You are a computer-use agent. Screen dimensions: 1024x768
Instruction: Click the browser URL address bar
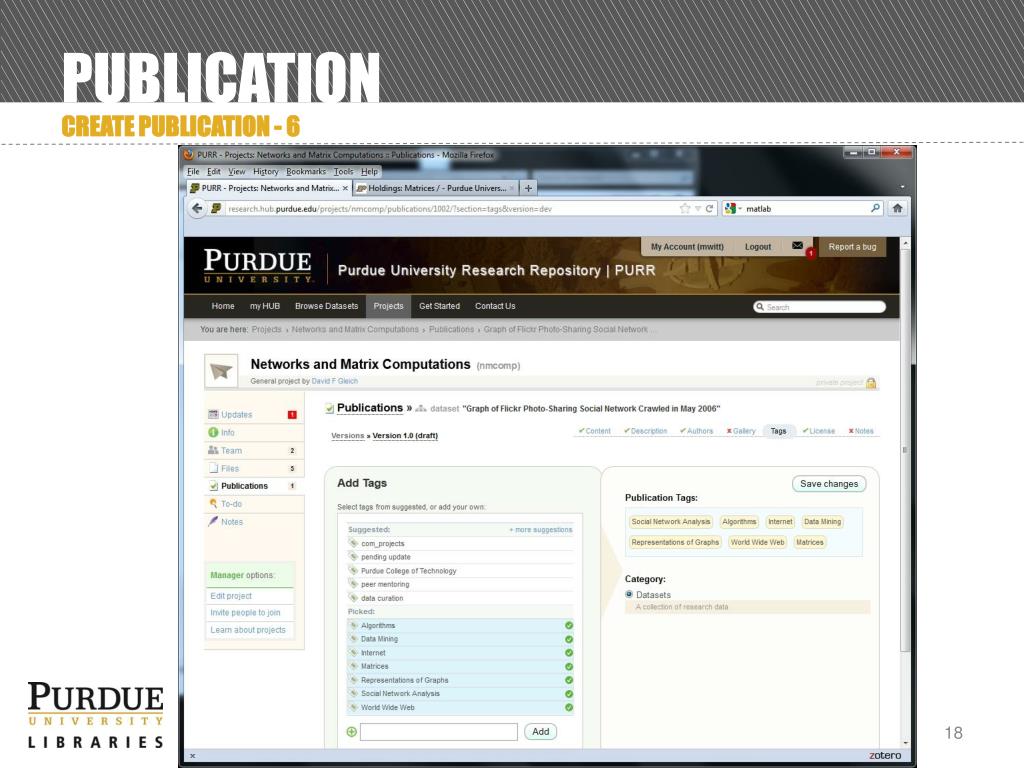click(451, 209)
